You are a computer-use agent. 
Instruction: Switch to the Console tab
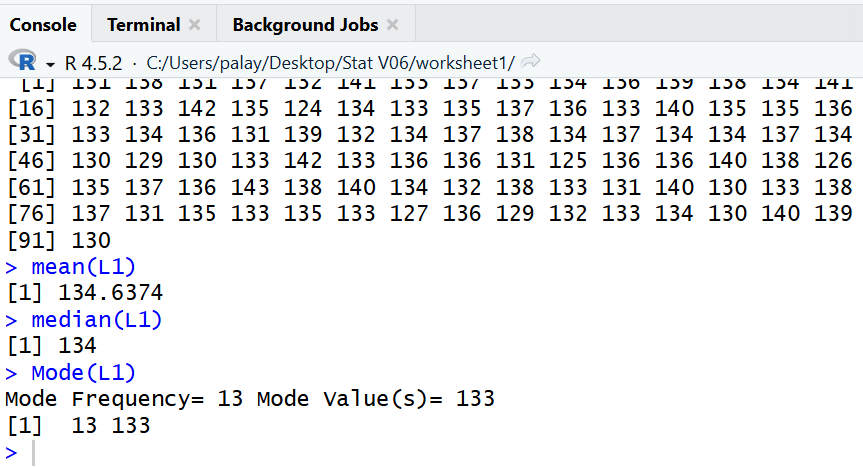(43, 24)
